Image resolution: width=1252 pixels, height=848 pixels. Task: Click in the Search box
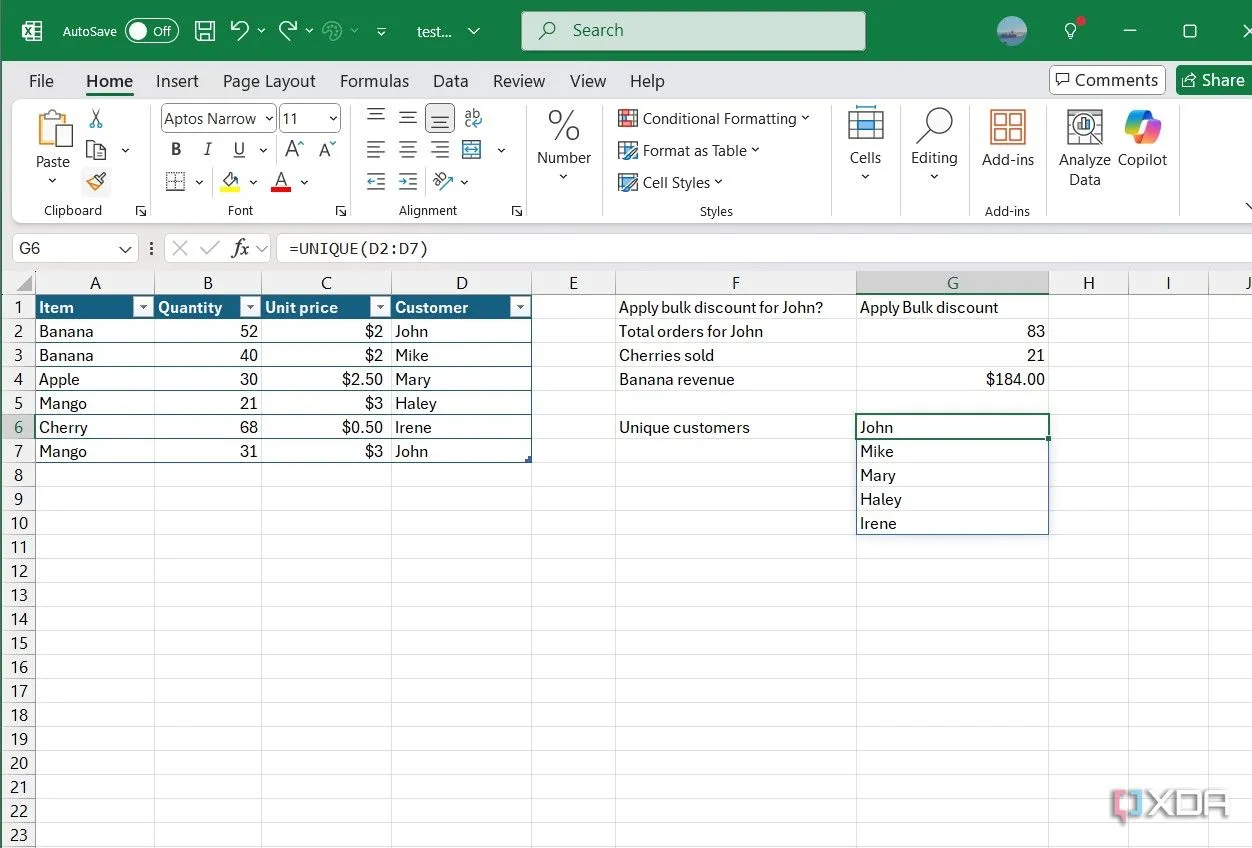pyautogui.click(x=693, y=31)
